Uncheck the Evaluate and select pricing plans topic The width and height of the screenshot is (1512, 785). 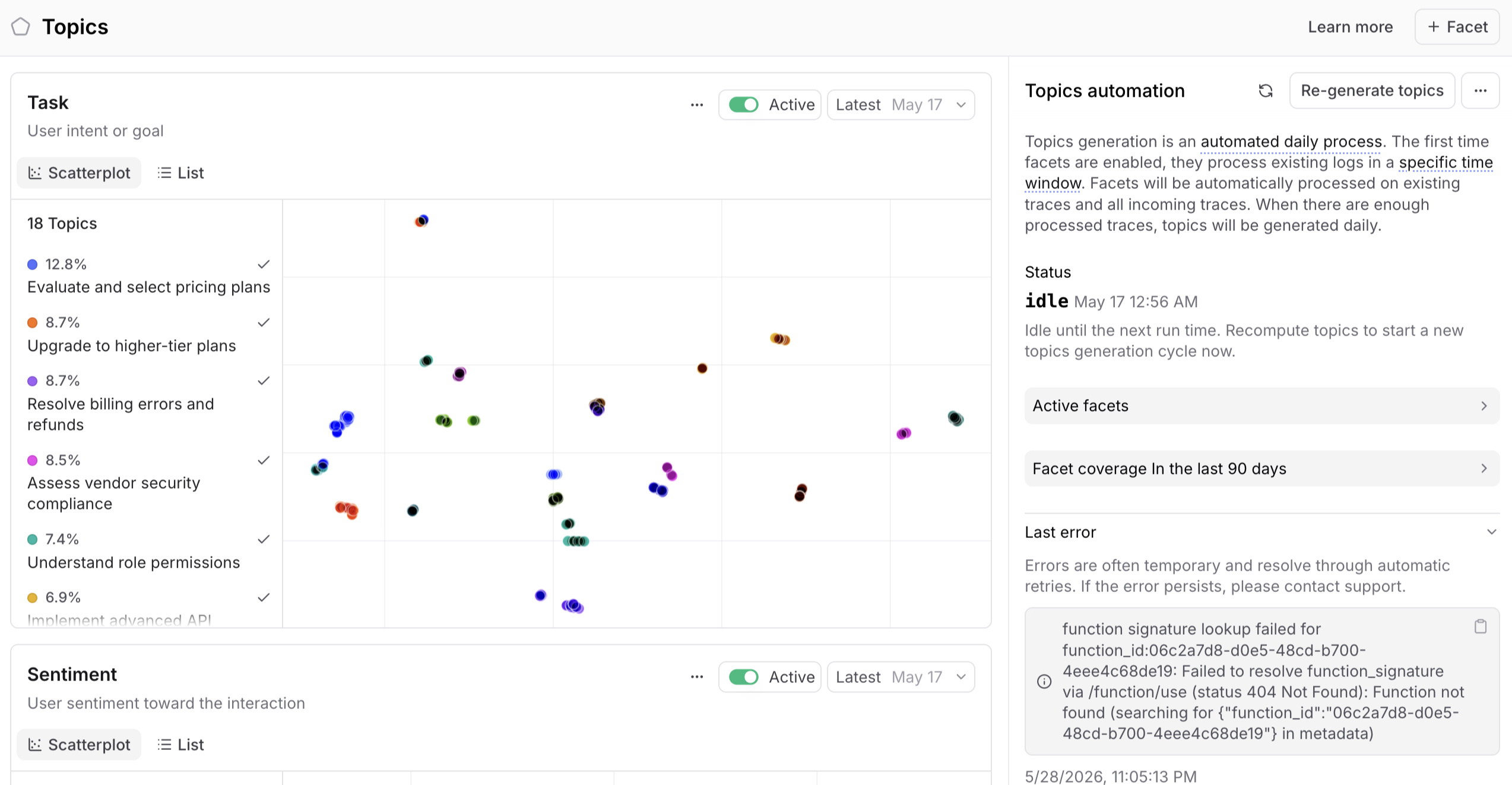[x=264, y=264]
